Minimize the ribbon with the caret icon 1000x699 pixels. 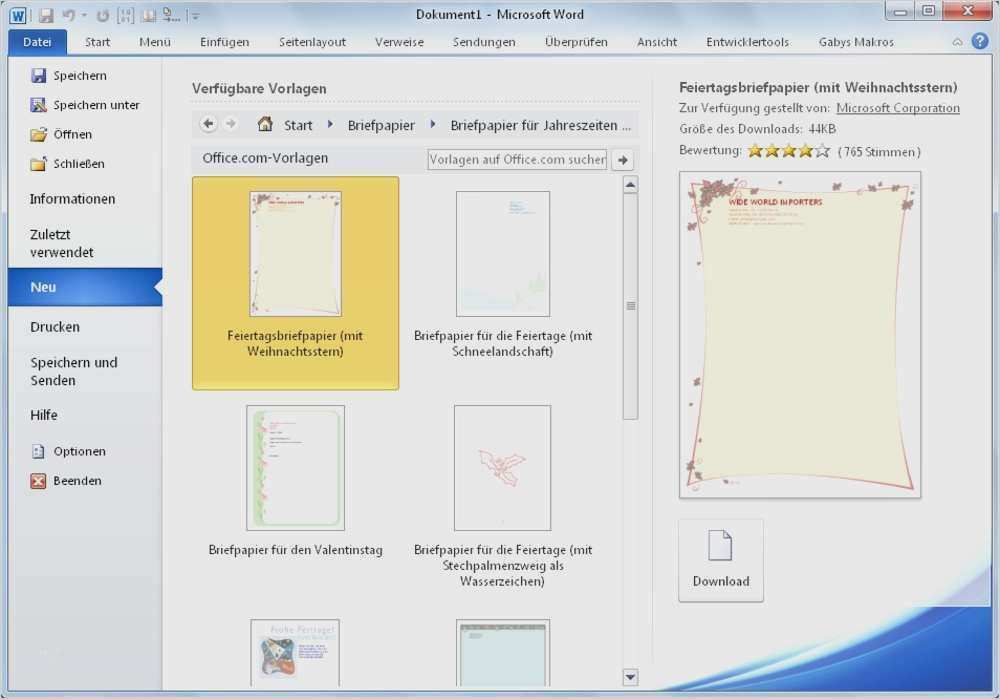point(957,42)
